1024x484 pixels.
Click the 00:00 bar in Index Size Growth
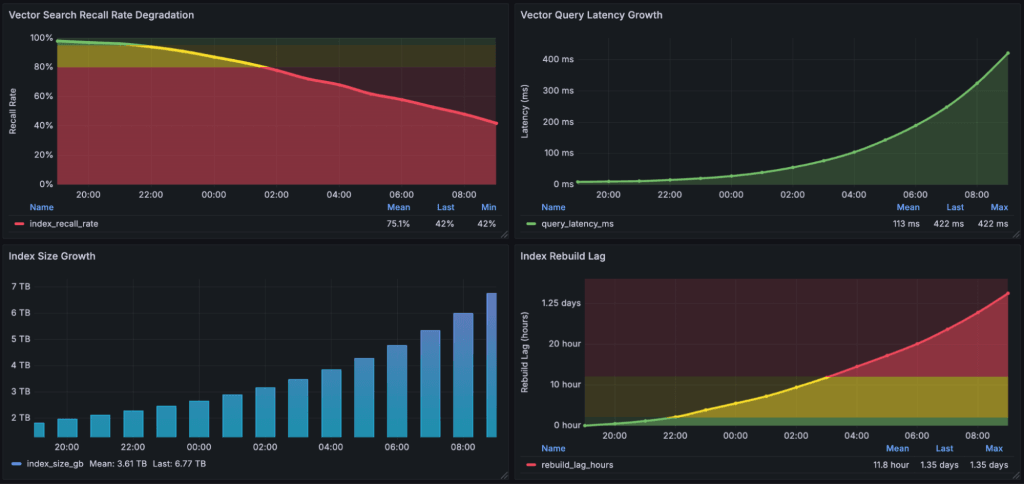click(x=199, y=419)
